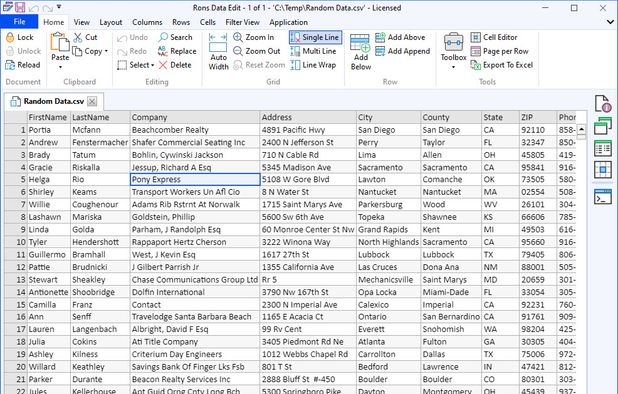Select the Pony Express cell
Screen dimensions: 618x394
point(195,180)
